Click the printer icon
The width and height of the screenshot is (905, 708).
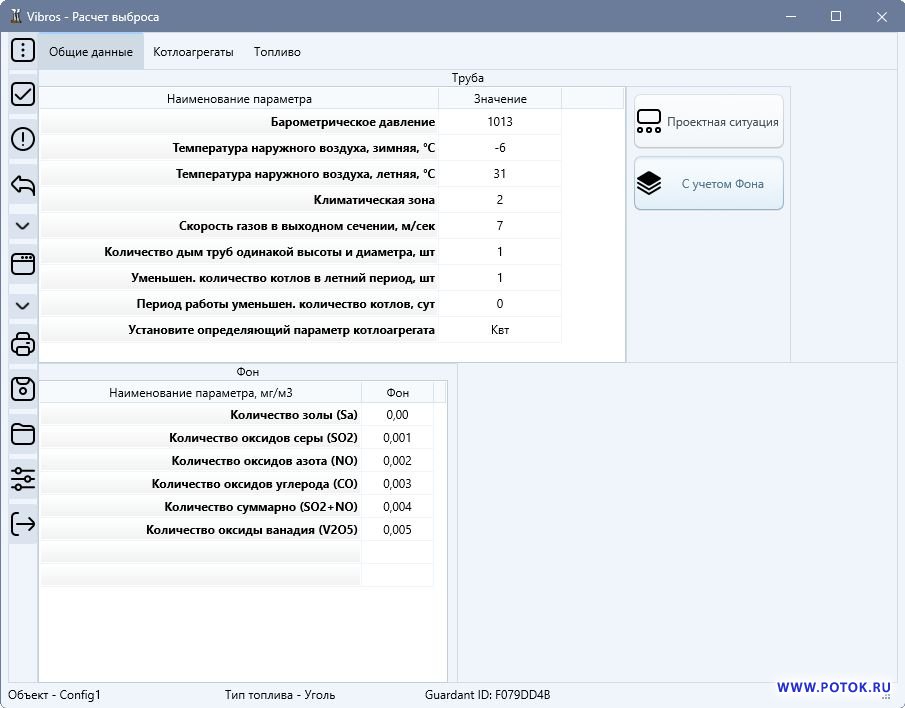pos(22,345)
